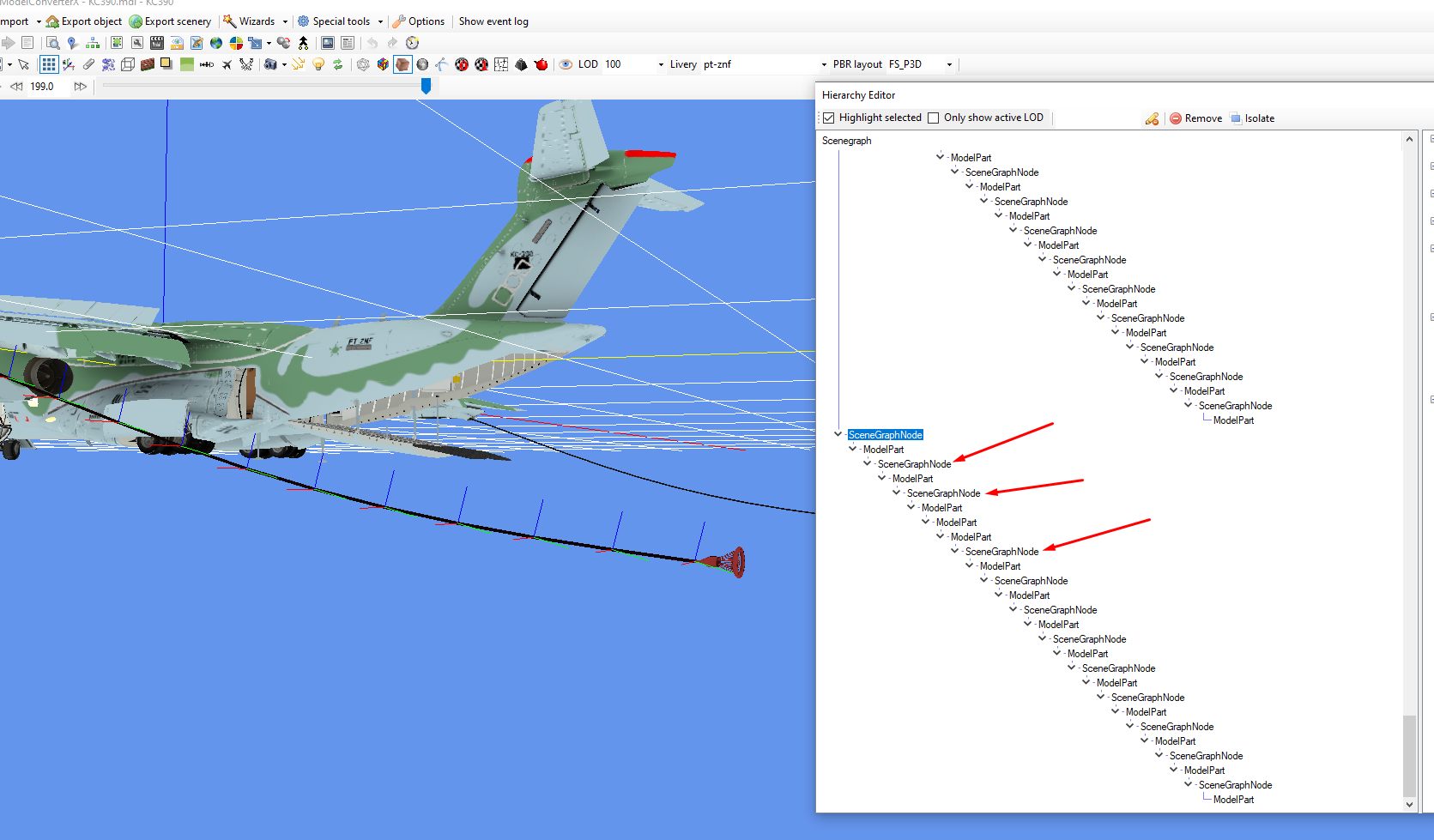Toggle the grid display icon

coord(49,64)
